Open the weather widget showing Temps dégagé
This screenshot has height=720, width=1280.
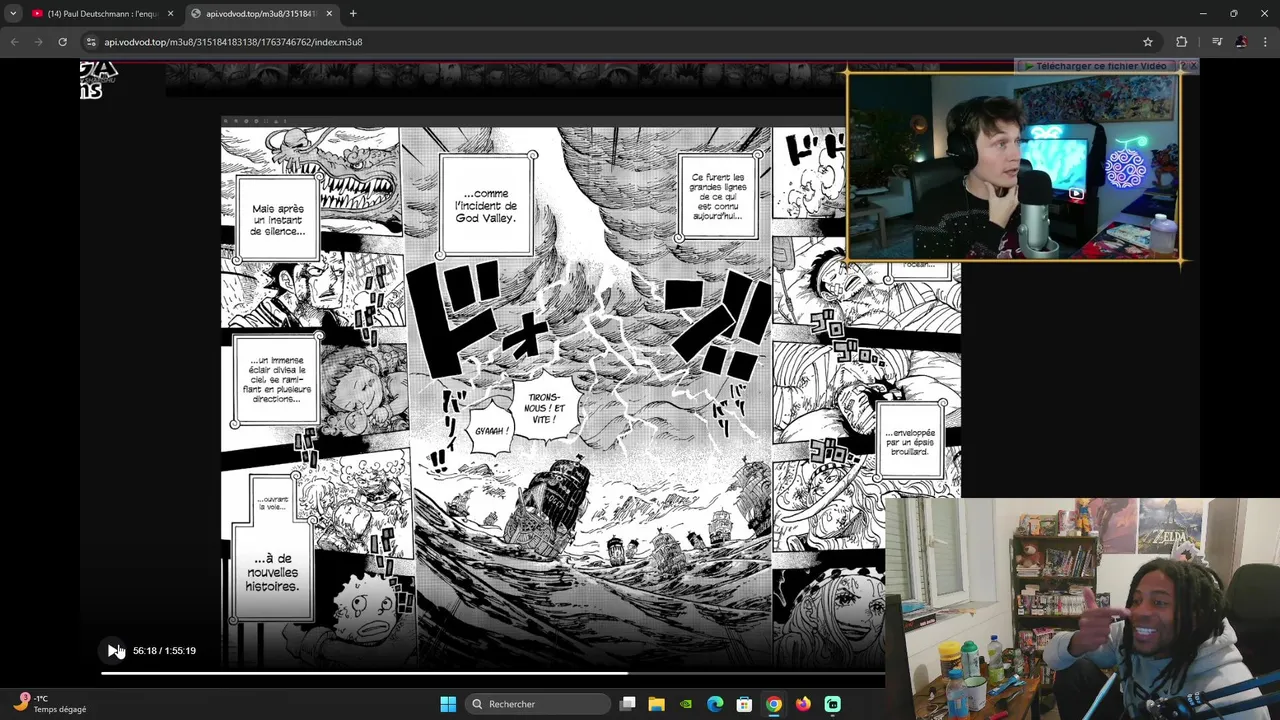pos(50,704)
